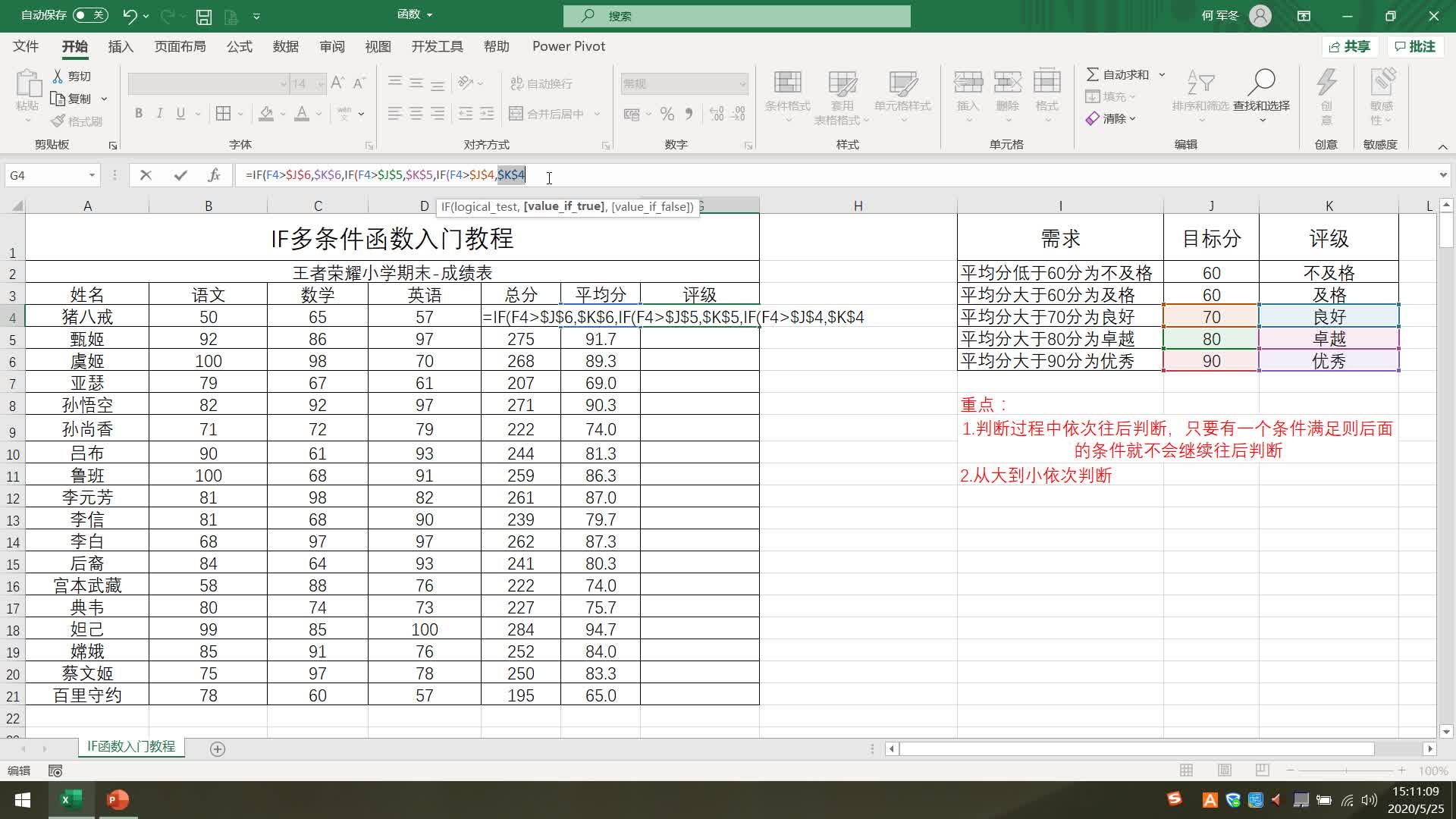Toggle Wrap Text option
The height and width of the screenshot is (819, 1456).
[541, 83]
